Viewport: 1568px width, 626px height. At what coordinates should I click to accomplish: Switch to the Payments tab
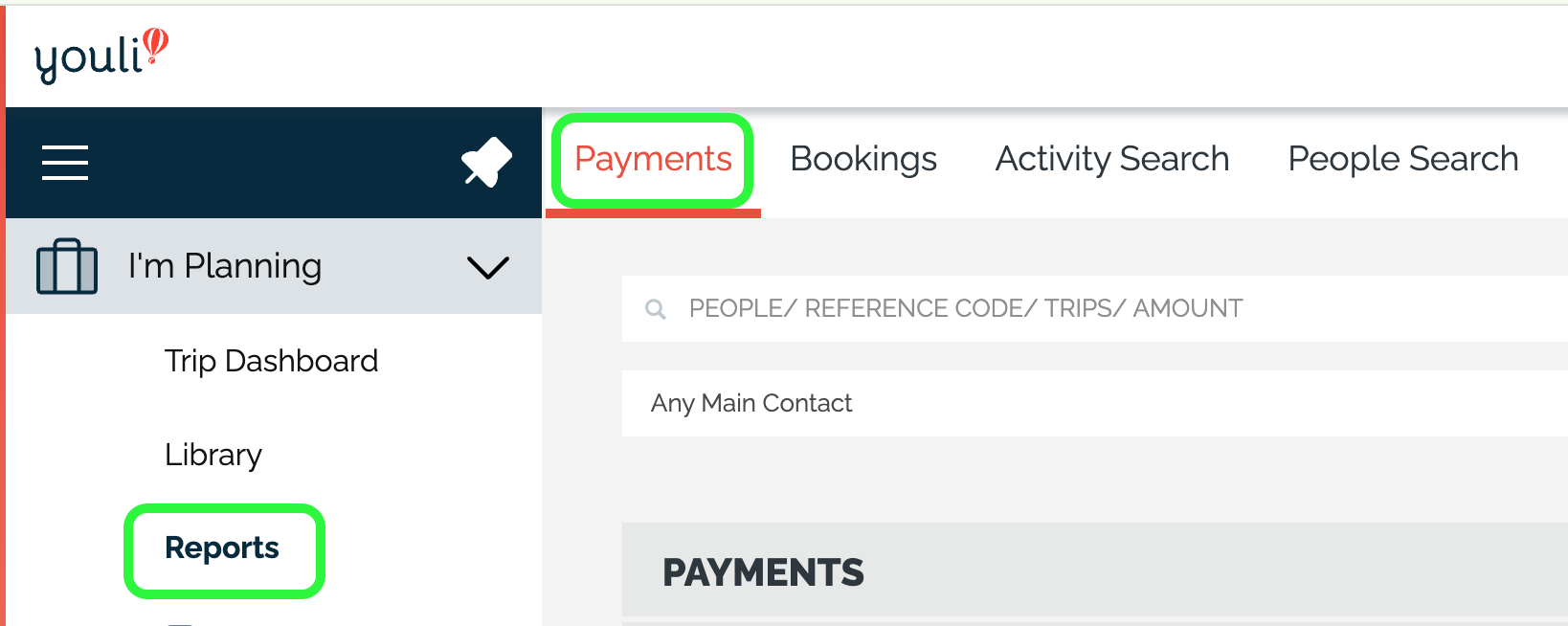tap(653, 159)
